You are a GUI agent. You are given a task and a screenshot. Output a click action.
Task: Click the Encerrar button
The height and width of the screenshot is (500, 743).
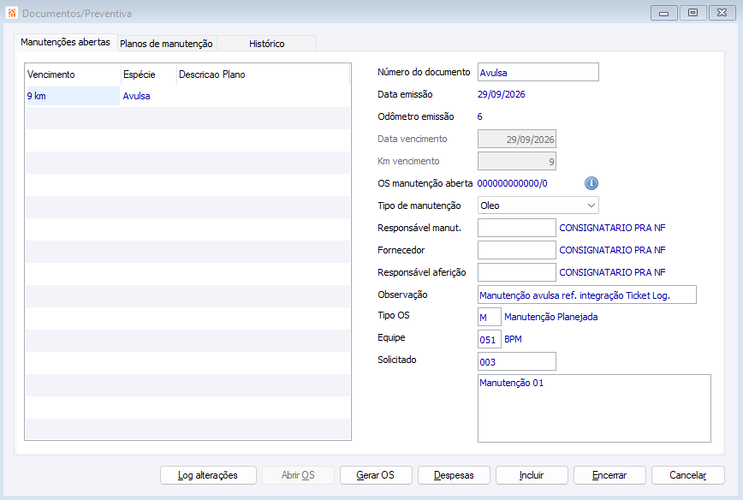point(609,475)
